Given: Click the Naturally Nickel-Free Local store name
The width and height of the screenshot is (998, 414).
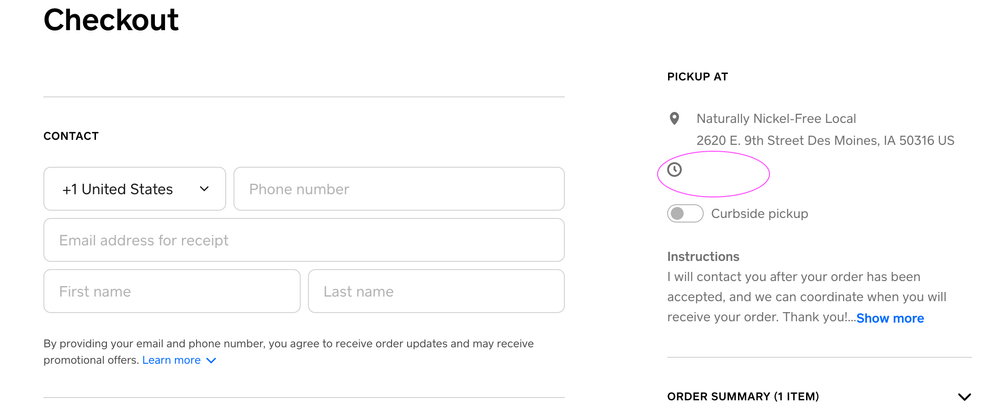Looking at the screenshot, I should pyautogui.click(x=776, y=118).
